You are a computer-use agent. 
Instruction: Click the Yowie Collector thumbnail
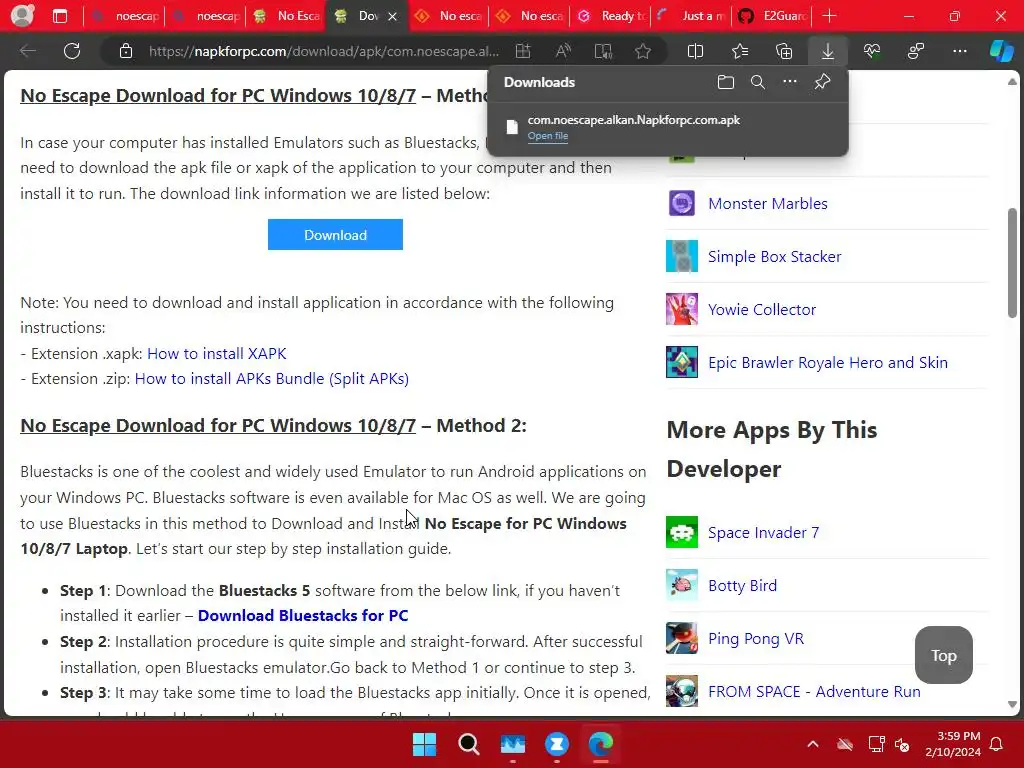point(682,309)
